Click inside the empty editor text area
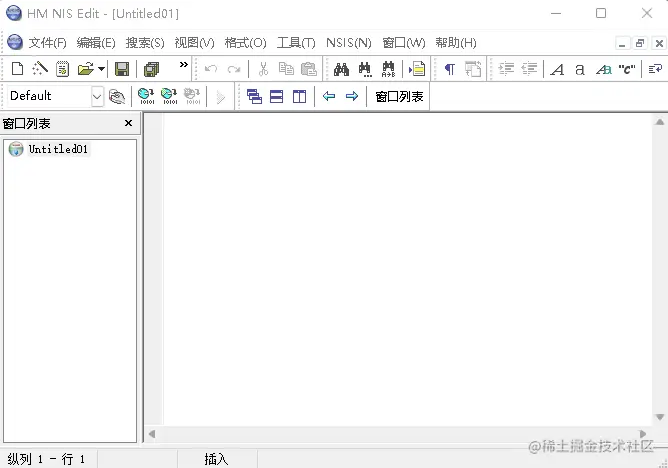Screen dimensions: 668x468 [x=408, y=270]
